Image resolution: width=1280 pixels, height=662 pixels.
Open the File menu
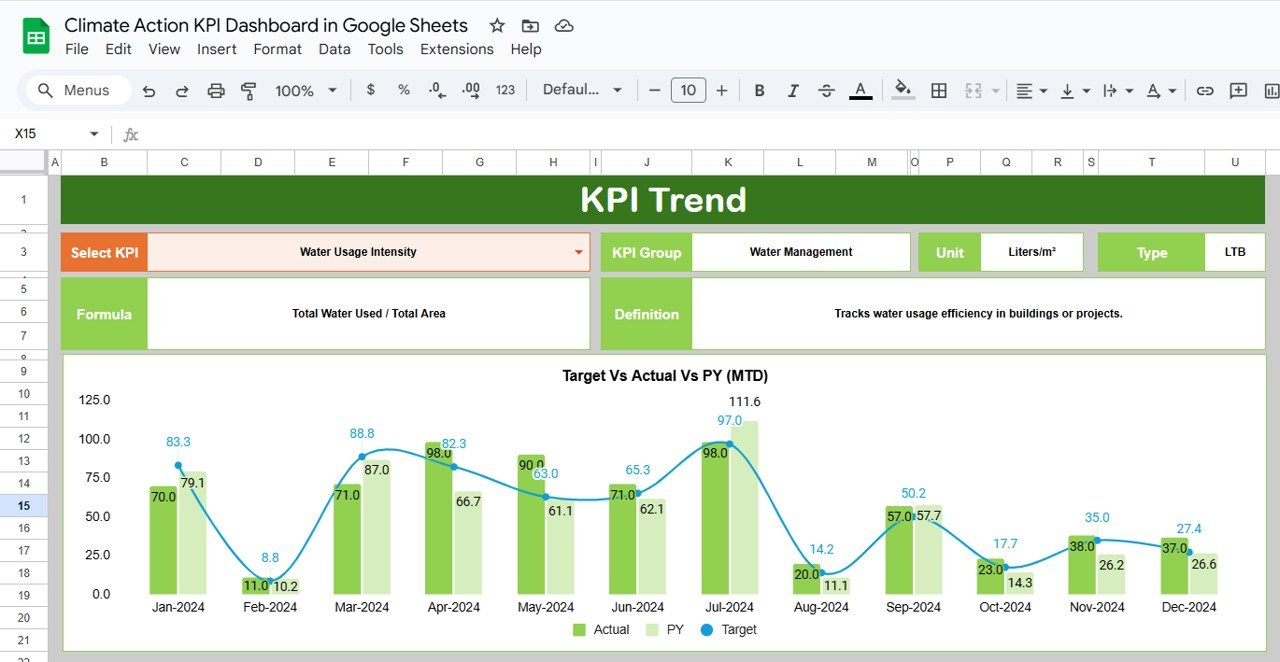[77, 49]
